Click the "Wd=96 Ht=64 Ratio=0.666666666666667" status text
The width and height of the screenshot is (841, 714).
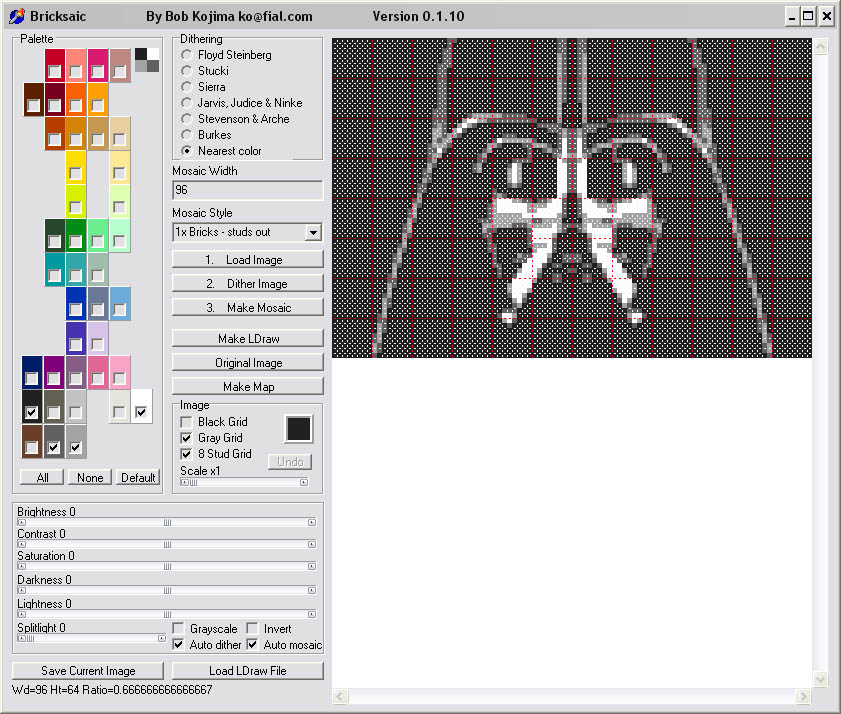pyautogui.click(x=112, y=690)
